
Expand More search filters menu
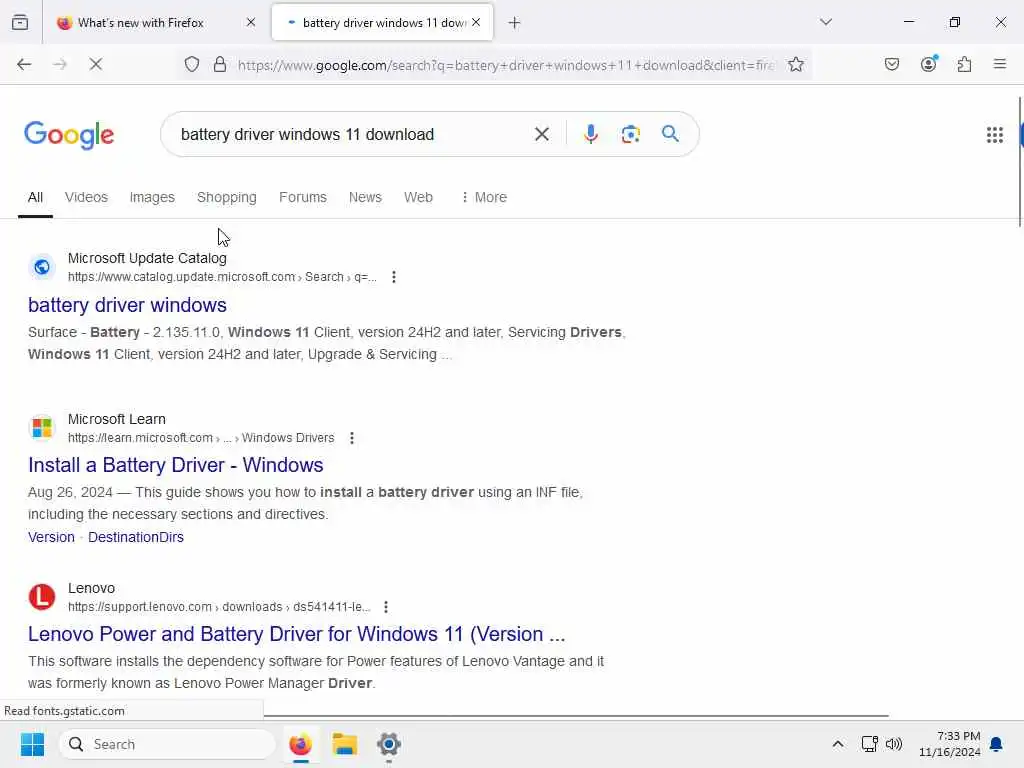[483, 197]
